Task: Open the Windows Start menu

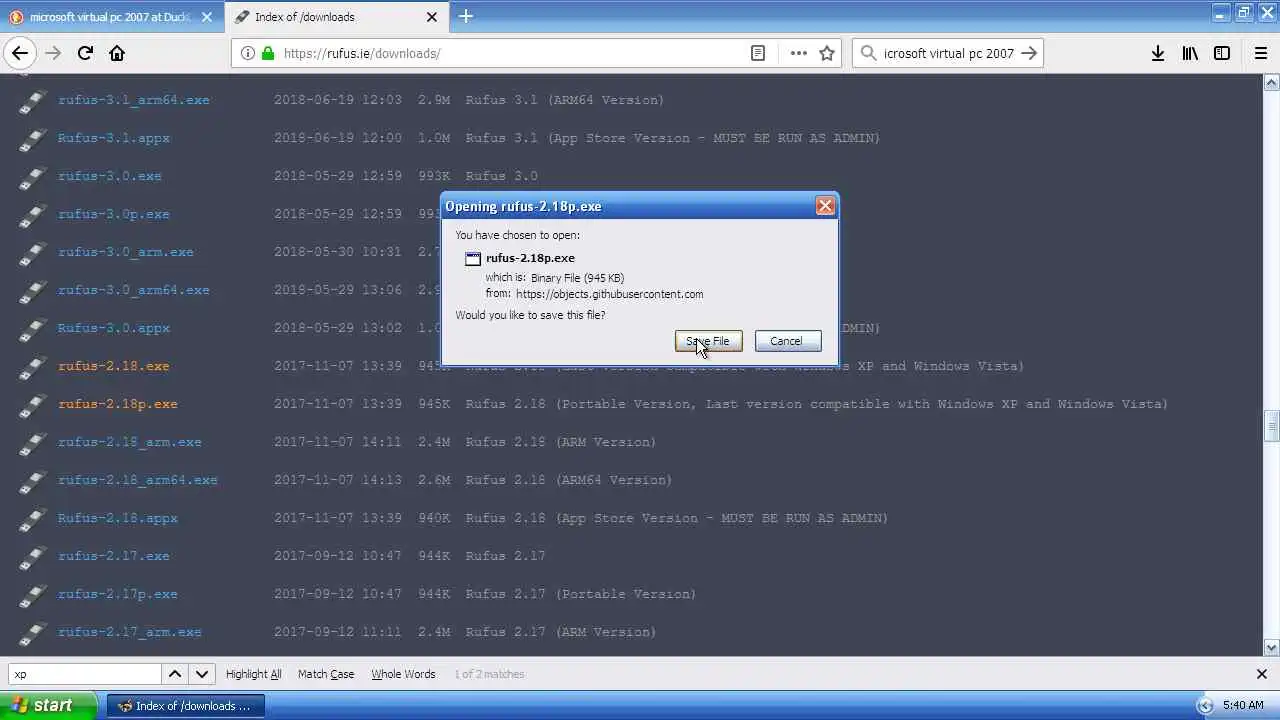Action: [x=48, y=705]
